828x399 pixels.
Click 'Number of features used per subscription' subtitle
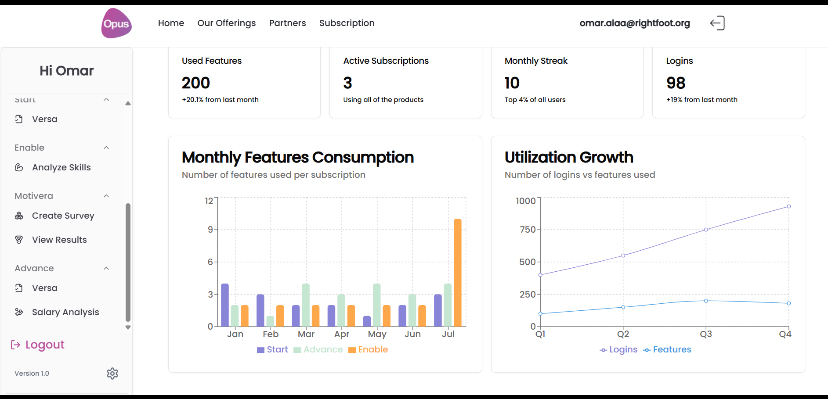coord(274,175)
